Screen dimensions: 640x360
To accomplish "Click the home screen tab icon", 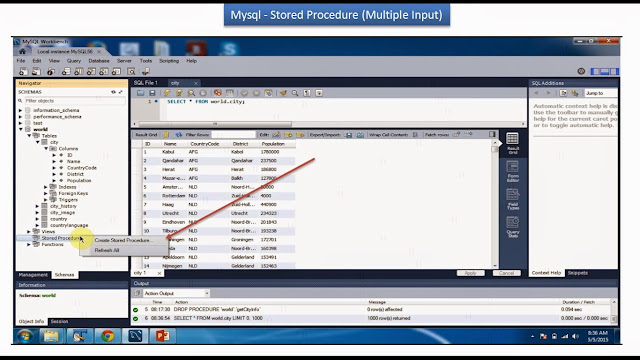I will click(22, 51).
